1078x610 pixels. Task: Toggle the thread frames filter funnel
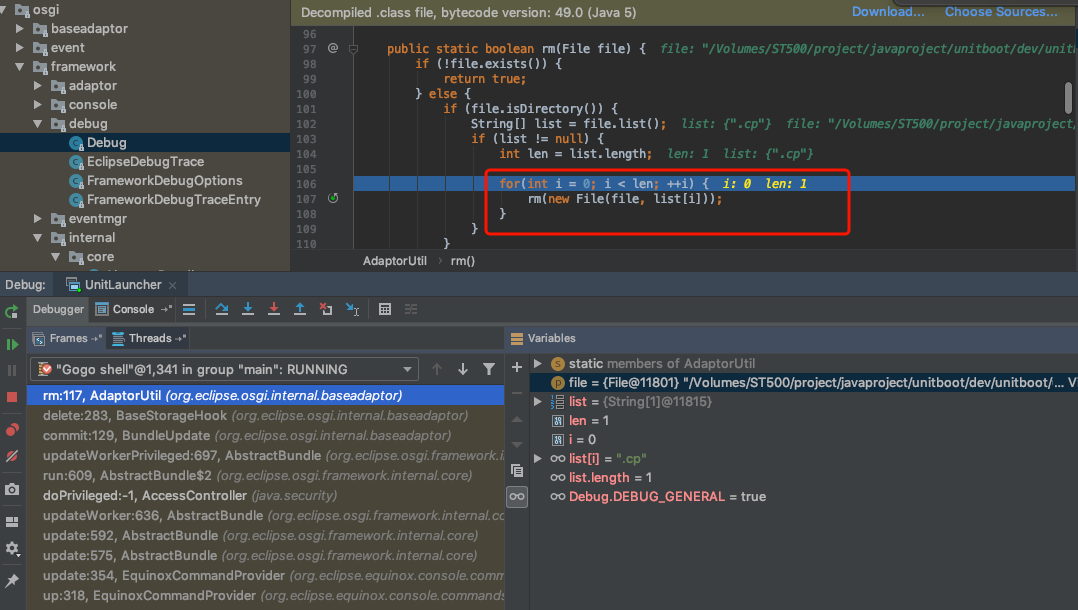point(489,369)
